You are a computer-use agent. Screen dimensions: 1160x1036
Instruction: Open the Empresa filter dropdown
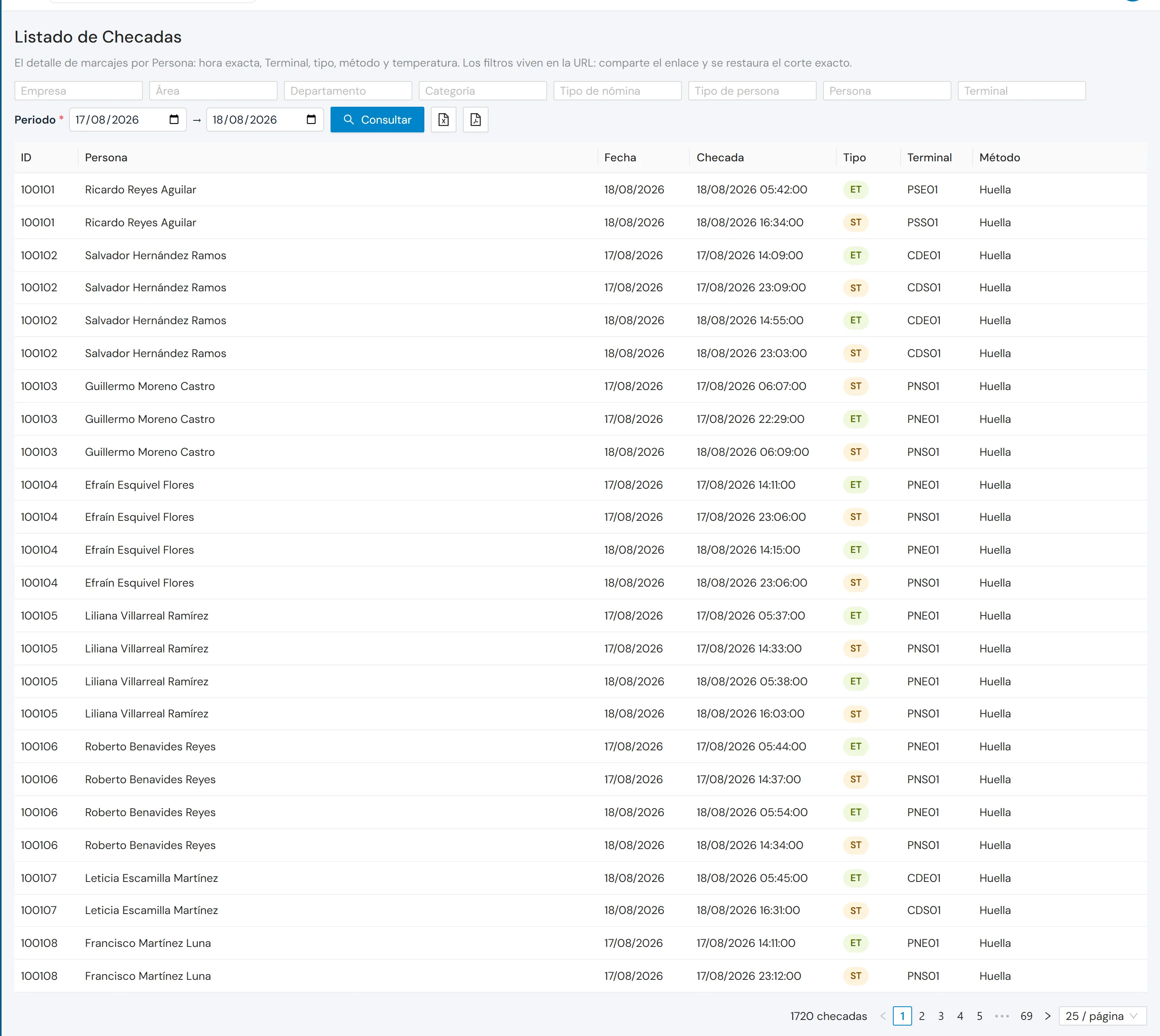[79, 91]
